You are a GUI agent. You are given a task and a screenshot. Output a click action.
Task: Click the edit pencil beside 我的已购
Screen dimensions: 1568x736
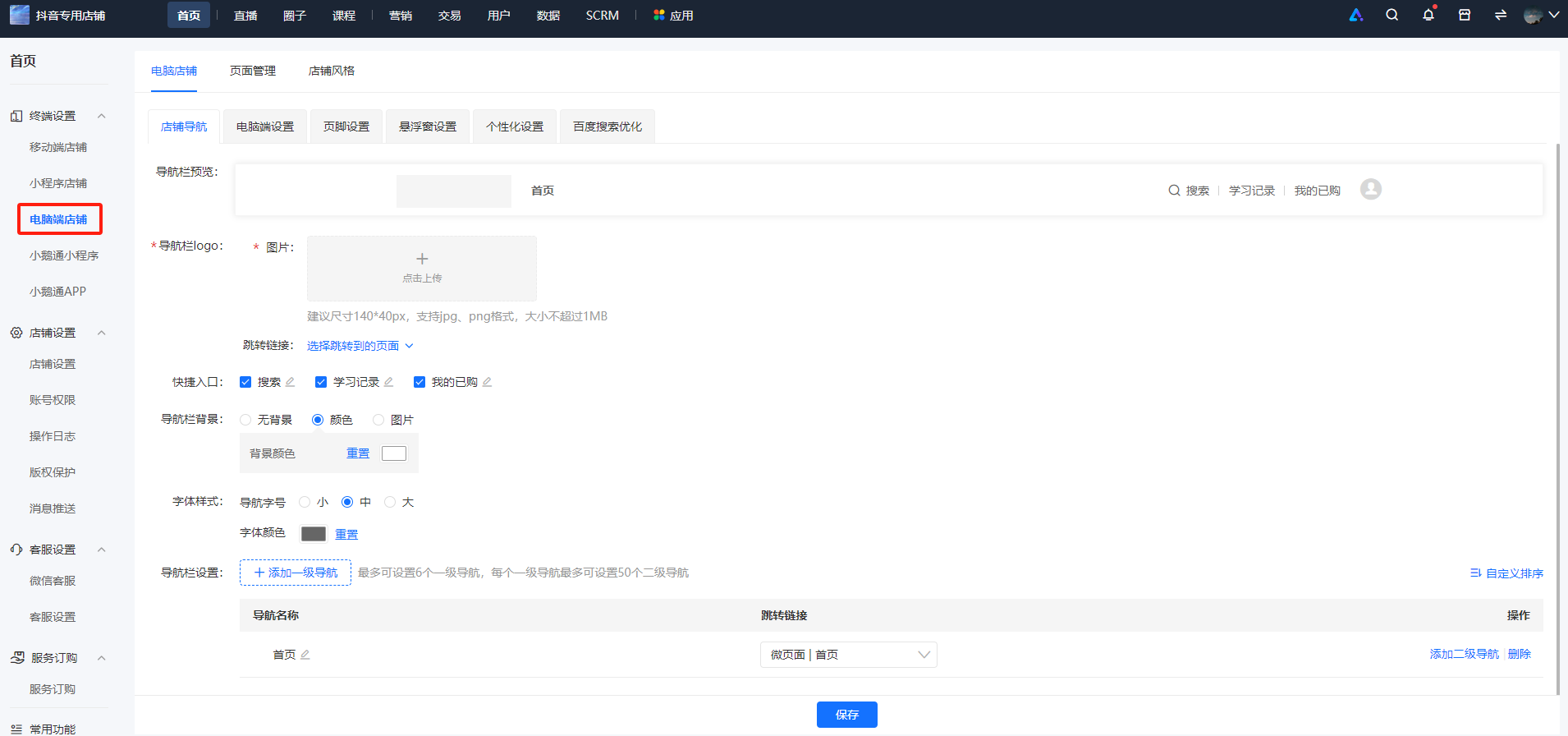487,382
